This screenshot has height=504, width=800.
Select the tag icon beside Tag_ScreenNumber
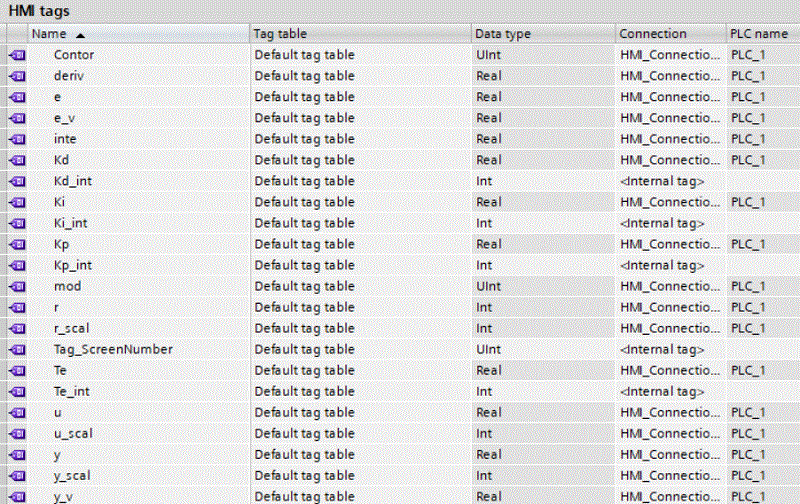16,349
